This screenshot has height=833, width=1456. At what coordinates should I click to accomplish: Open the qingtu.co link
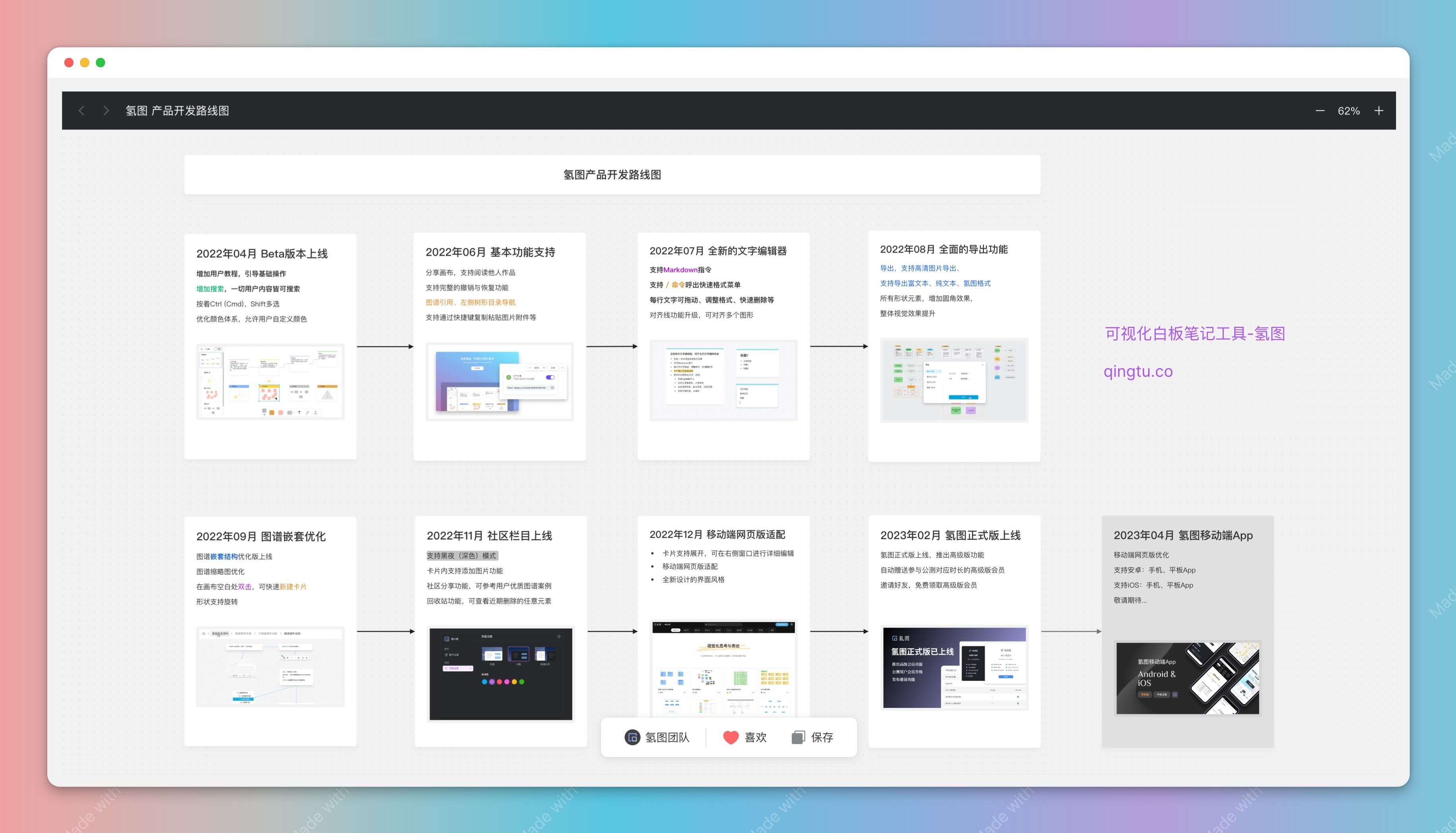(1138, 371)
